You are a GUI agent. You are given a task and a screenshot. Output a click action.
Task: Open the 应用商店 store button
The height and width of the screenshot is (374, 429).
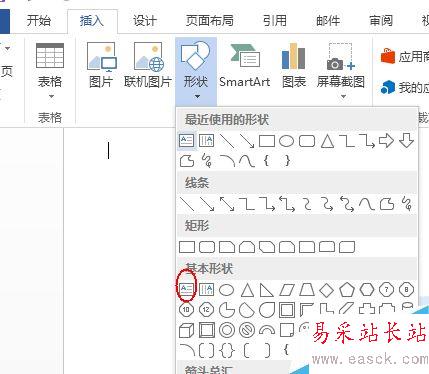pos(404,57)
